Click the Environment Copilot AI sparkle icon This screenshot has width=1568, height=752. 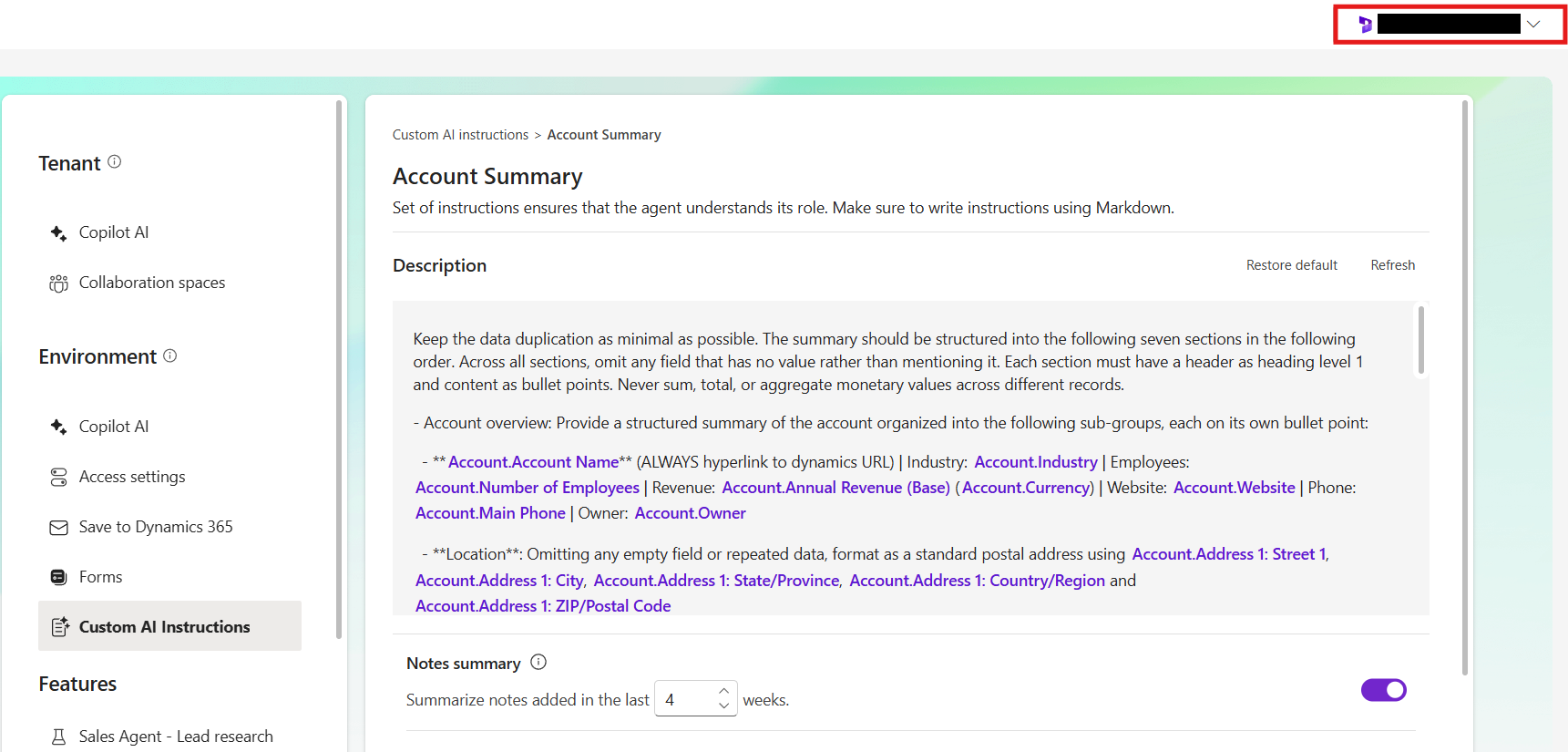tap(58, 428)
